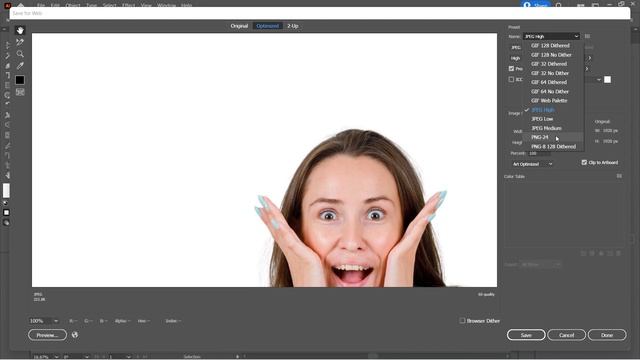Screen dimensions: 640x360
Task: Enable the Browser Dither checkbox
Action: [x=462, y=321]
